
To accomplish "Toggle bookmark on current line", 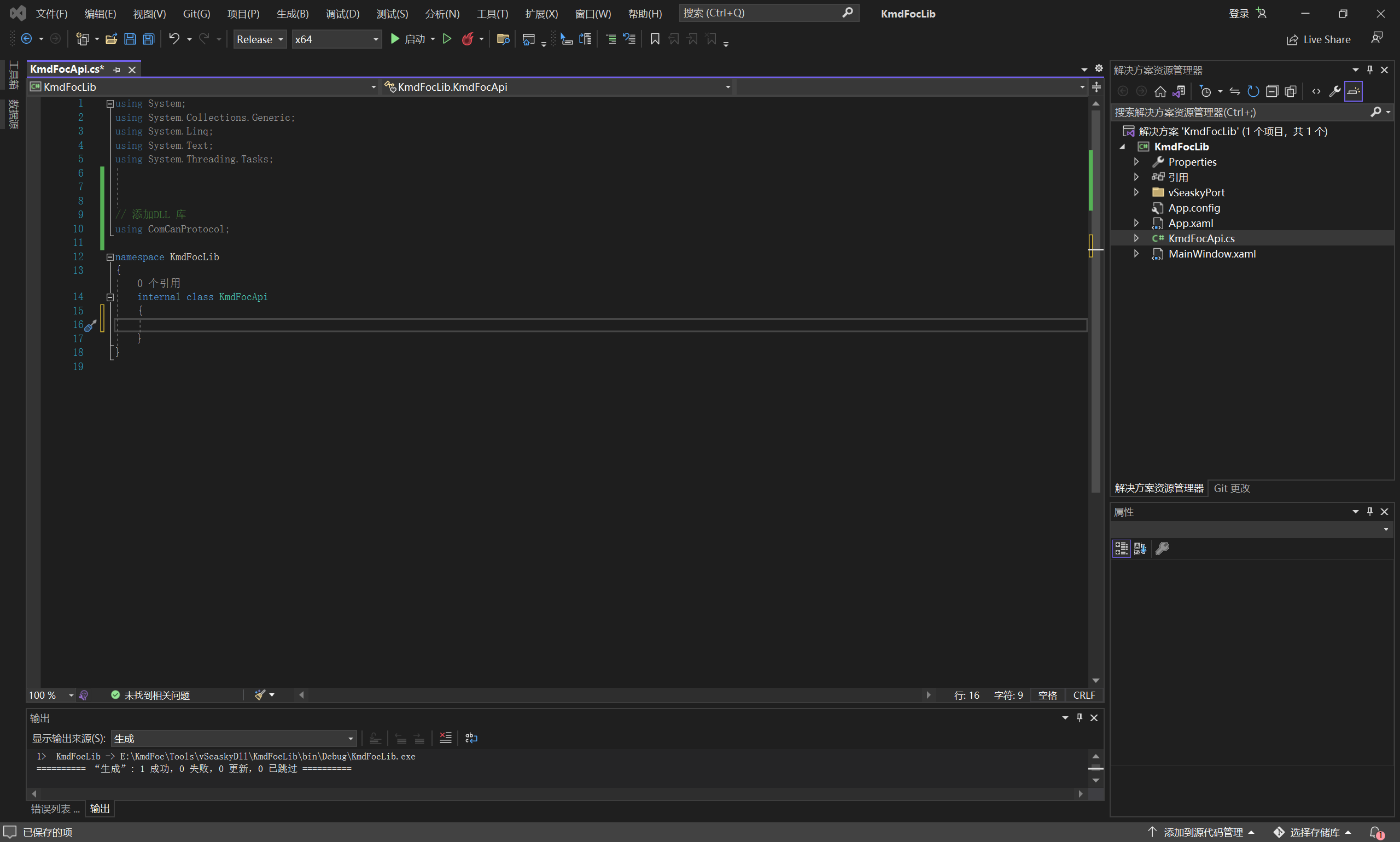I will pos(654,39).
